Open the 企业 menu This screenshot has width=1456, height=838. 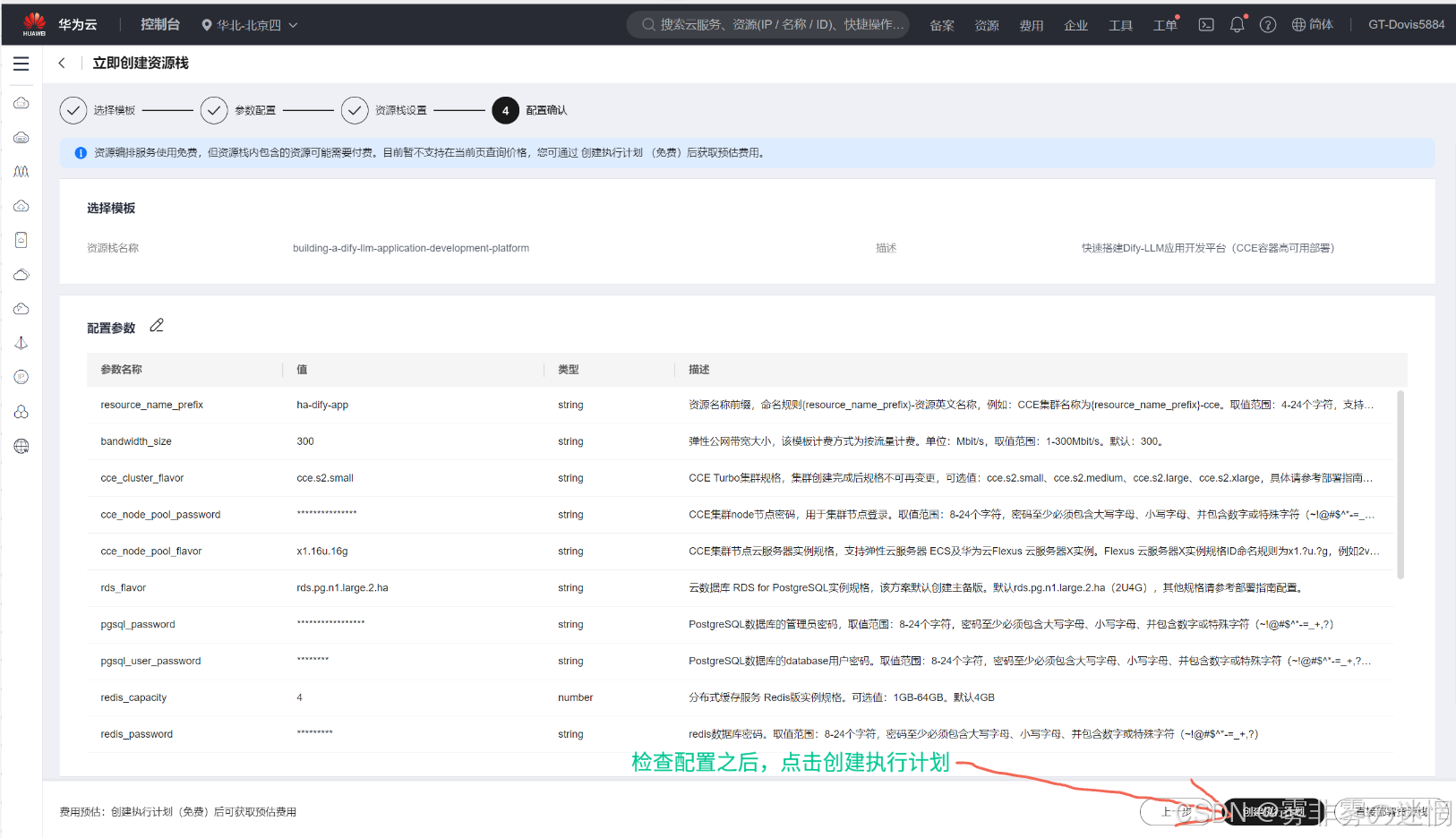[x=1076, y=25]
